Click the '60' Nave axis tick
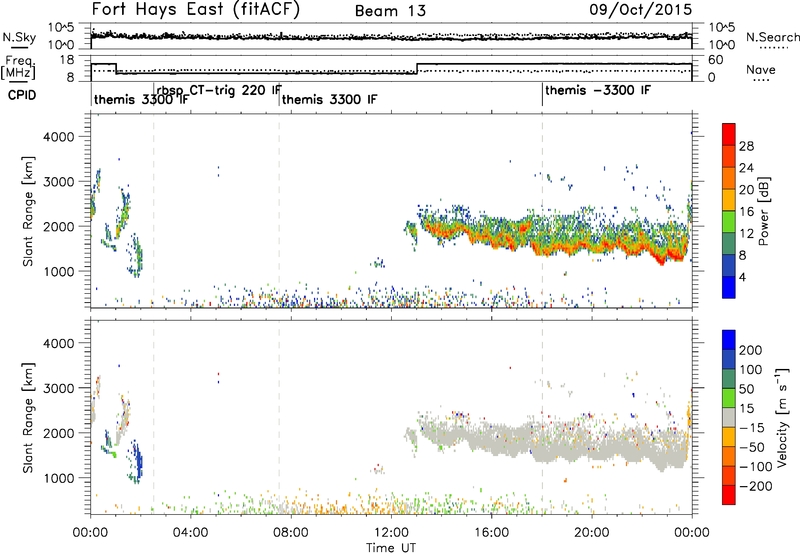800x554 pixels. 716,60
